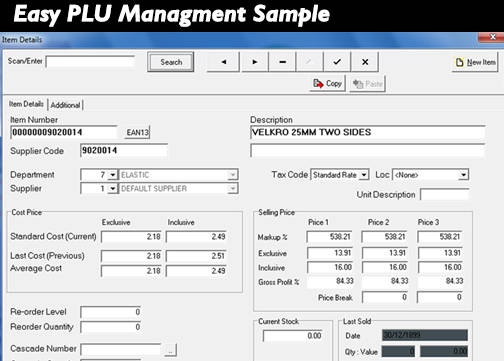This screenshot has height=361, width=504.
Task: Click Current Stock value field
Action: pos(293,336)
